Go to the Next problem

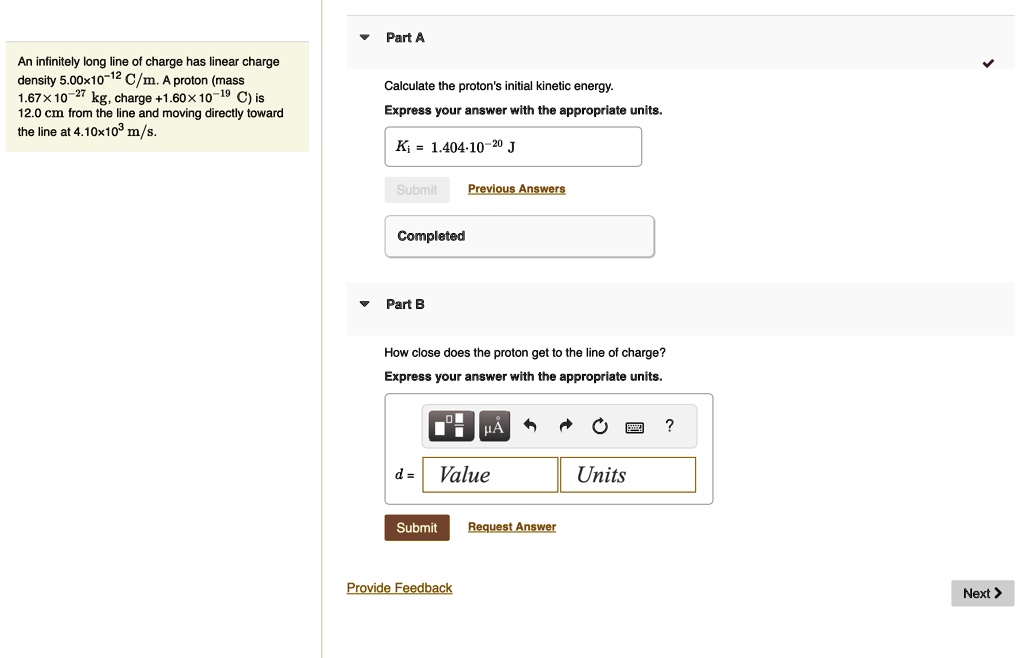click(982, 593)
